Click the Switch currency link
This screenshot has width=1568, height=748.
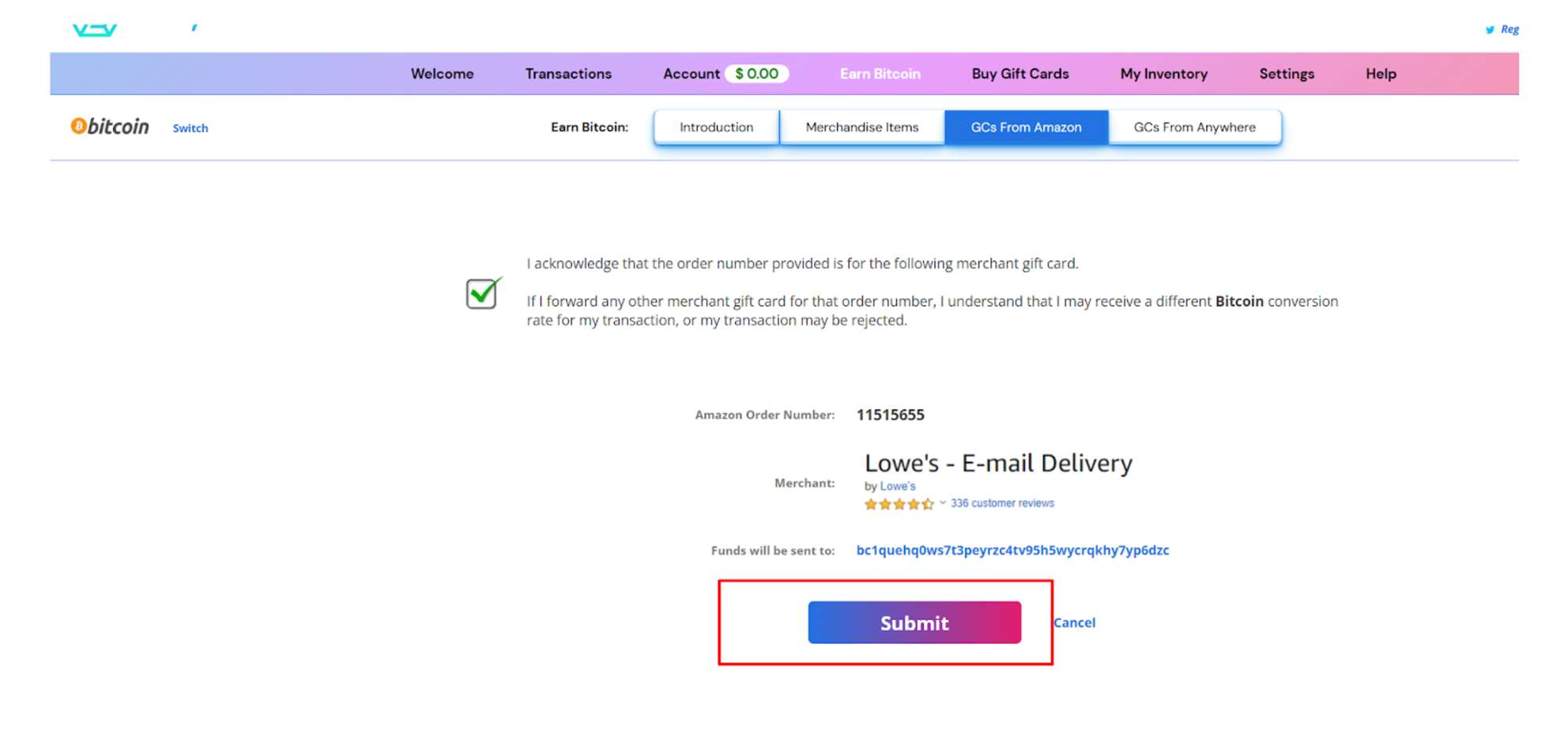tap(190, 128)
